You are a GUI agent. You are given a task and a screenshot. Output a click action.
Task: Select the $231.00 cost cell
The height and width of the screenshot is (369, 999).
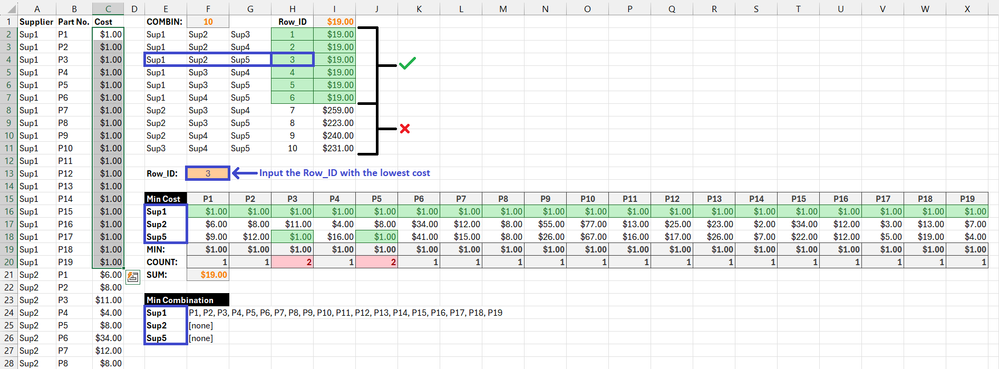334,148
